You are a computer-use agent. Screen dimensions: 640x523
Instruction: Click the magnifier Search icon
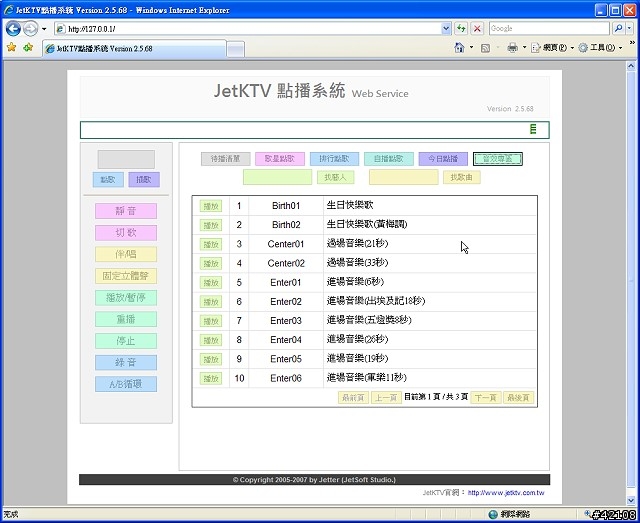(x=618, y=28)
